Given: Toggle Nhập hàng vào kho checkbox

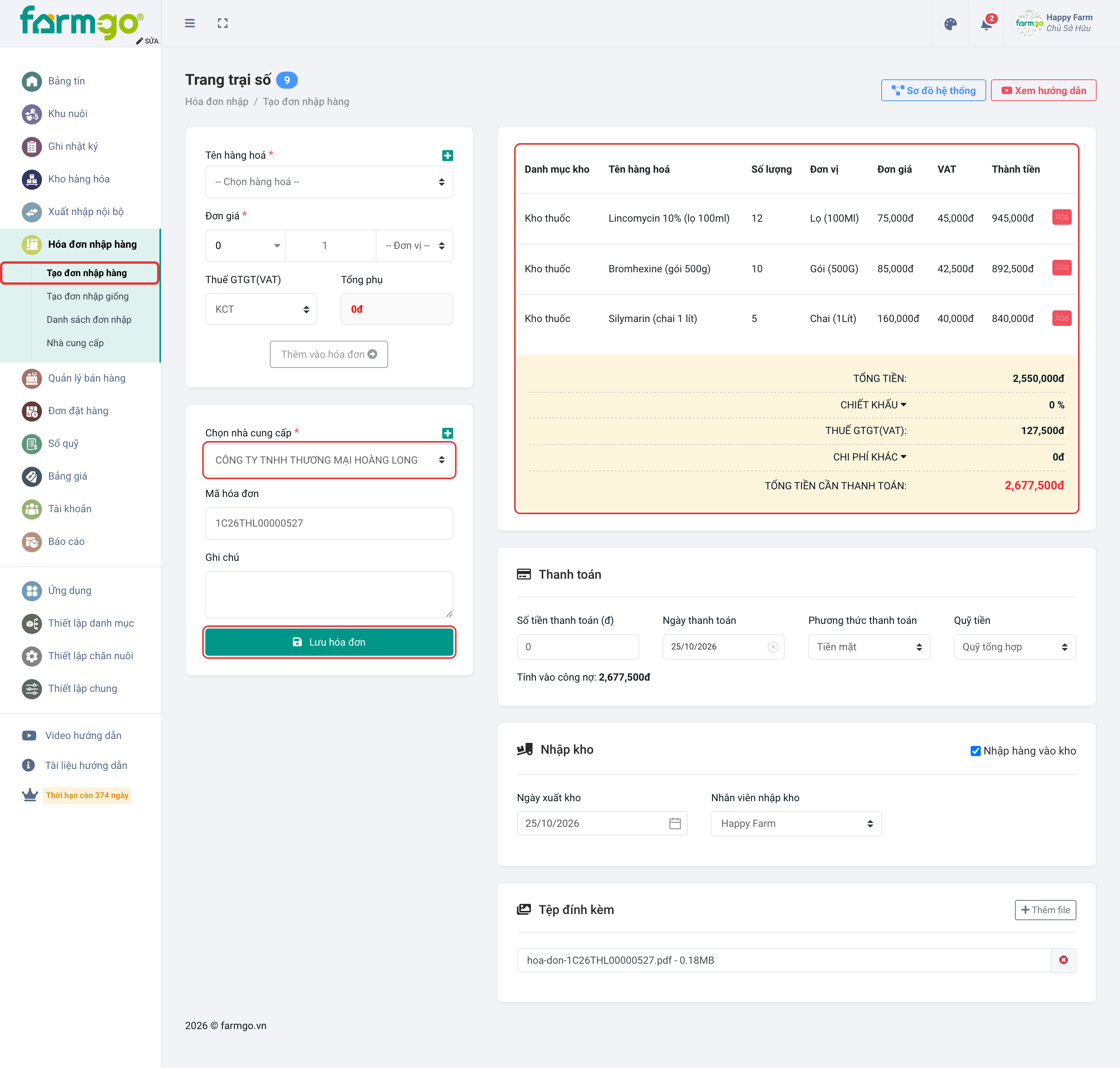Looking at the screenshot, I should pyautogui.click(x=975, y=751).
